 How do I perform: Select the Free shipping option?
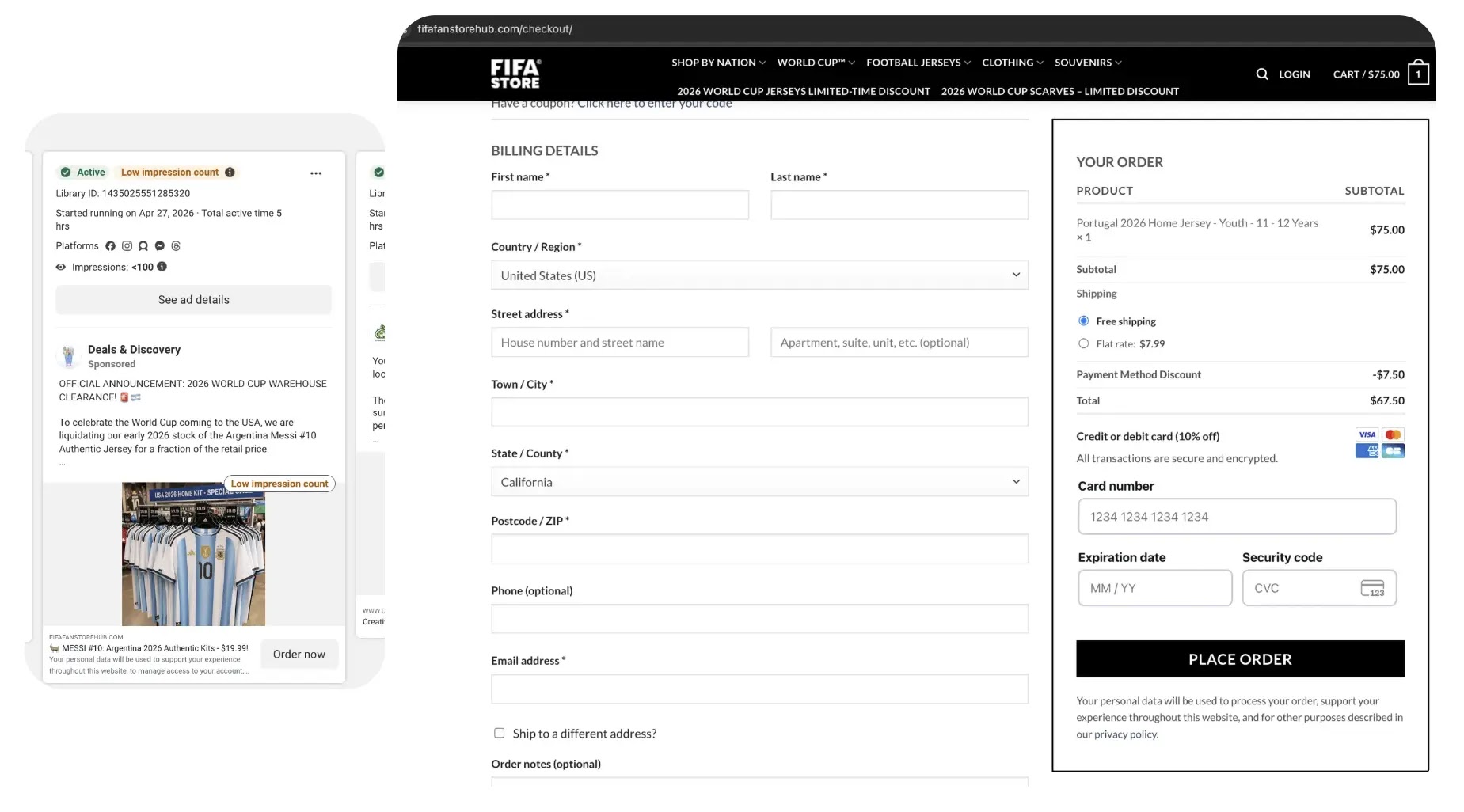1083,321
